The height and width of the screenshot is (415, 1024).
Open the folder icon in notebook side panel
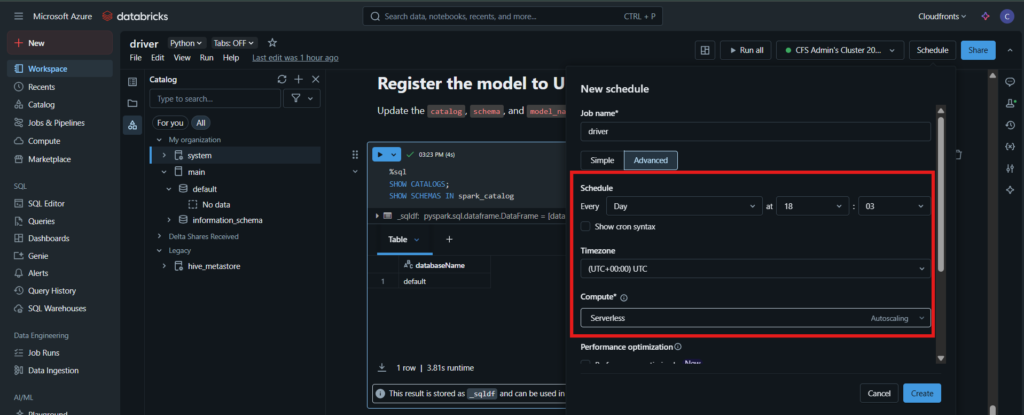click(x=132, y=102)
